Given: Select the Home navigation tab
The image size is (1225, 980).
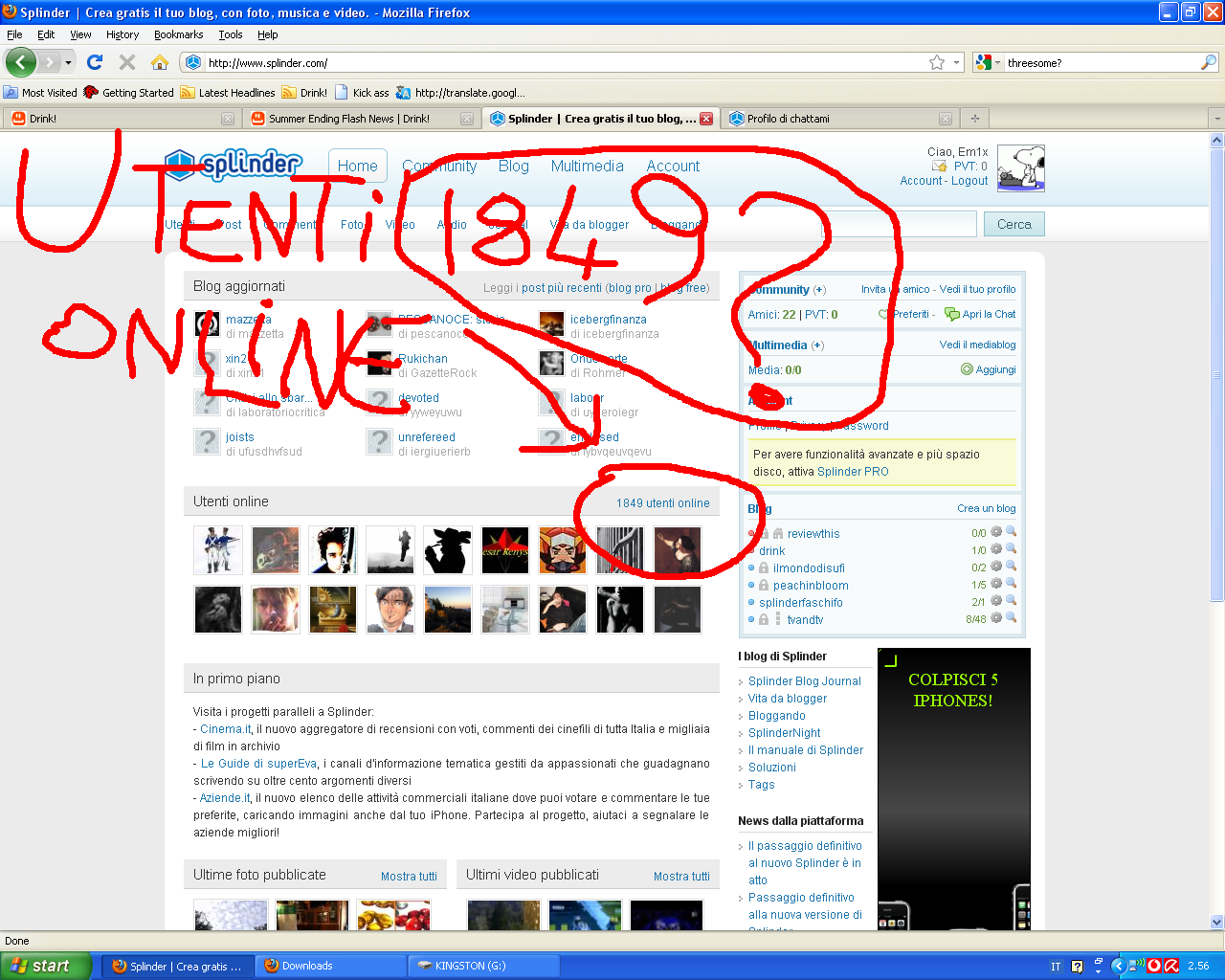Looking at the screenshot, I should click(358, 166).
